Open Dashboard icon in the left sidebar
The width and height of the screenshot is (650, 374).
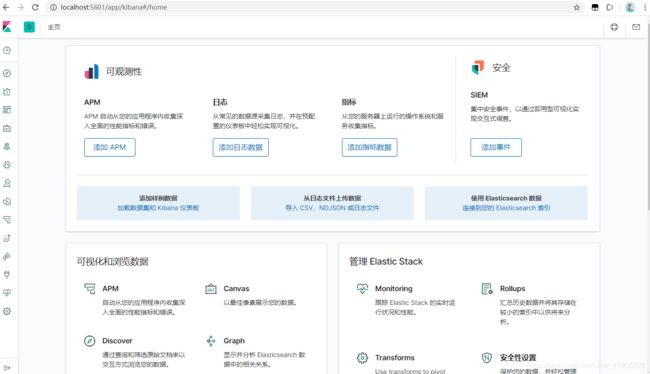7,110
